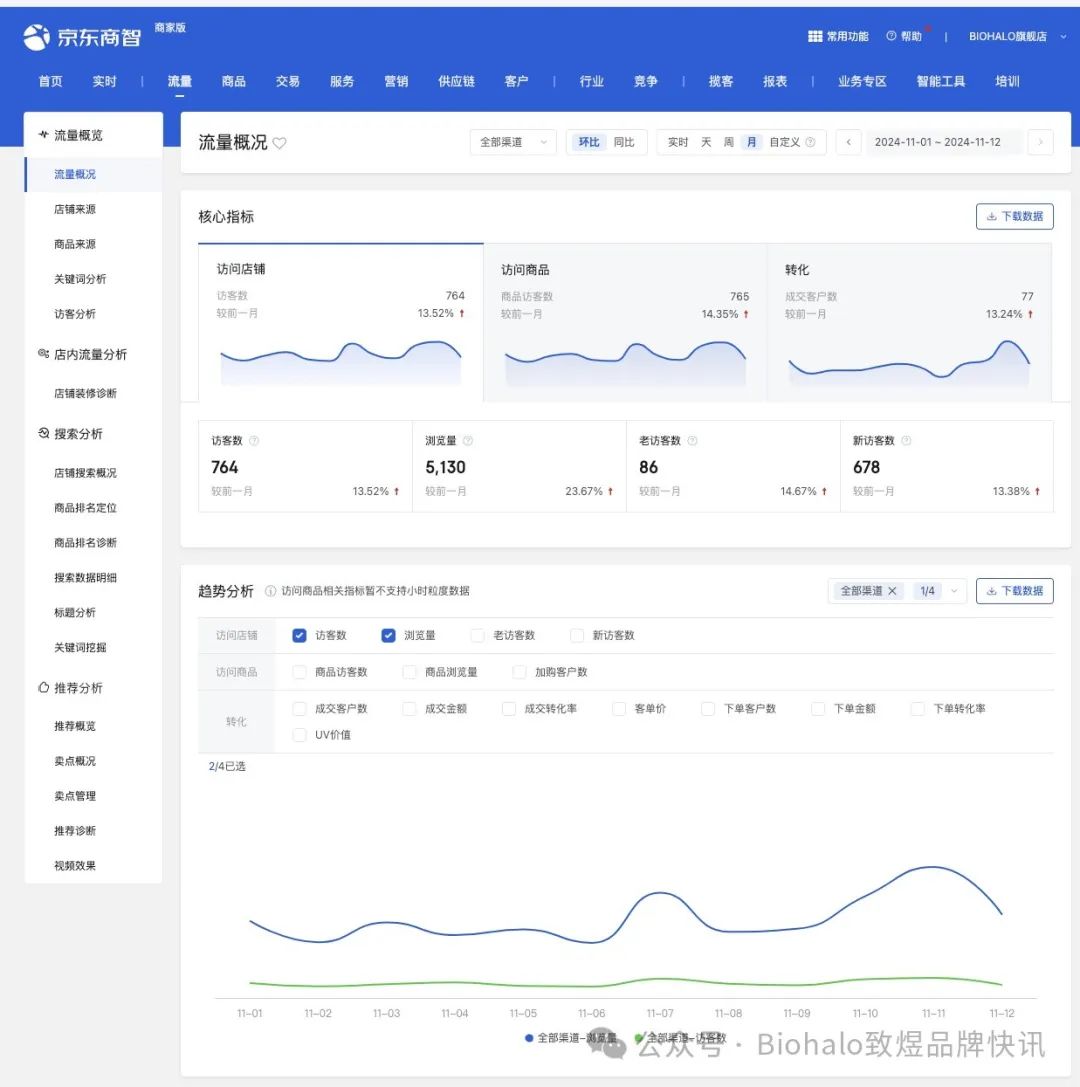Image resolution: width=1080 pixels, height=1087 pixels.
Task: Favorite 流量概况 with the heart icon
Action: 279,143
